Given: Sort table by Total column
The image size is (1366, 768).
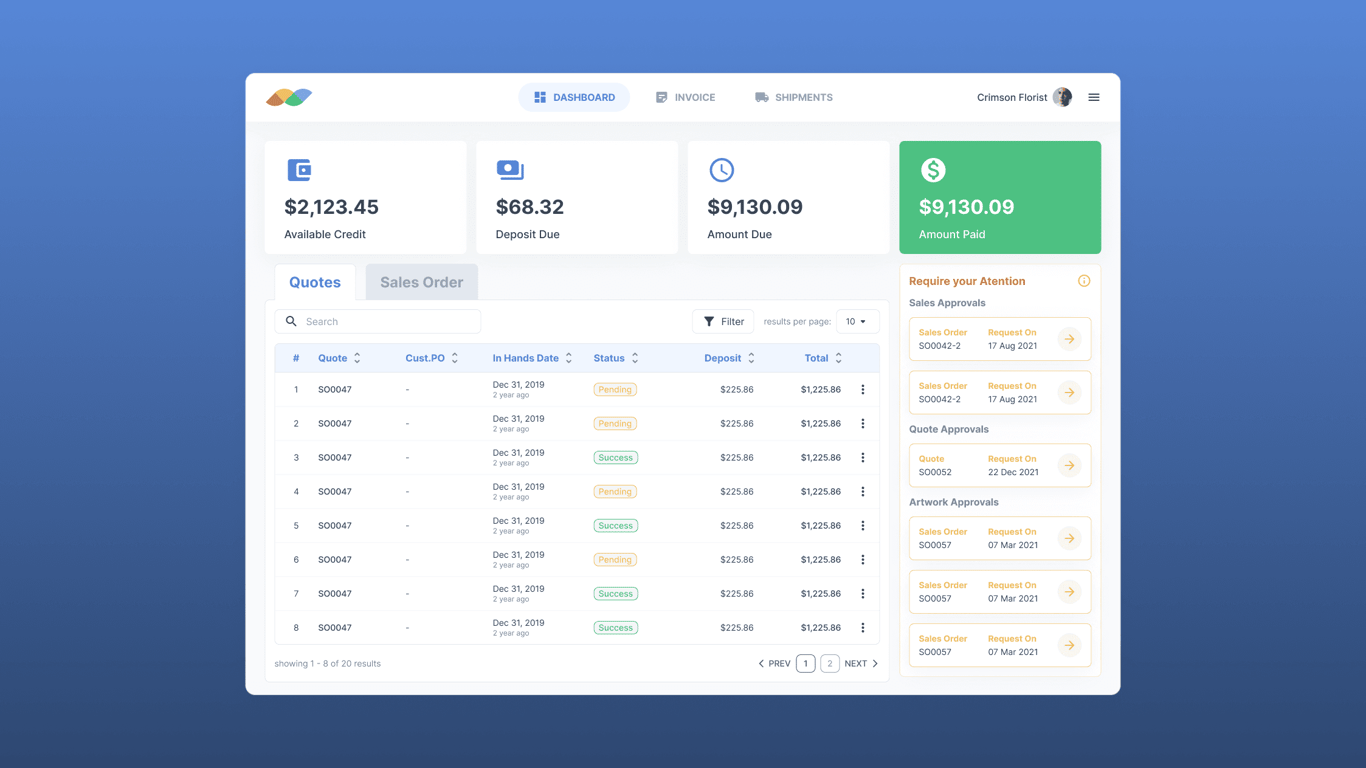Looking at the screenshot, I should (838, 358).
